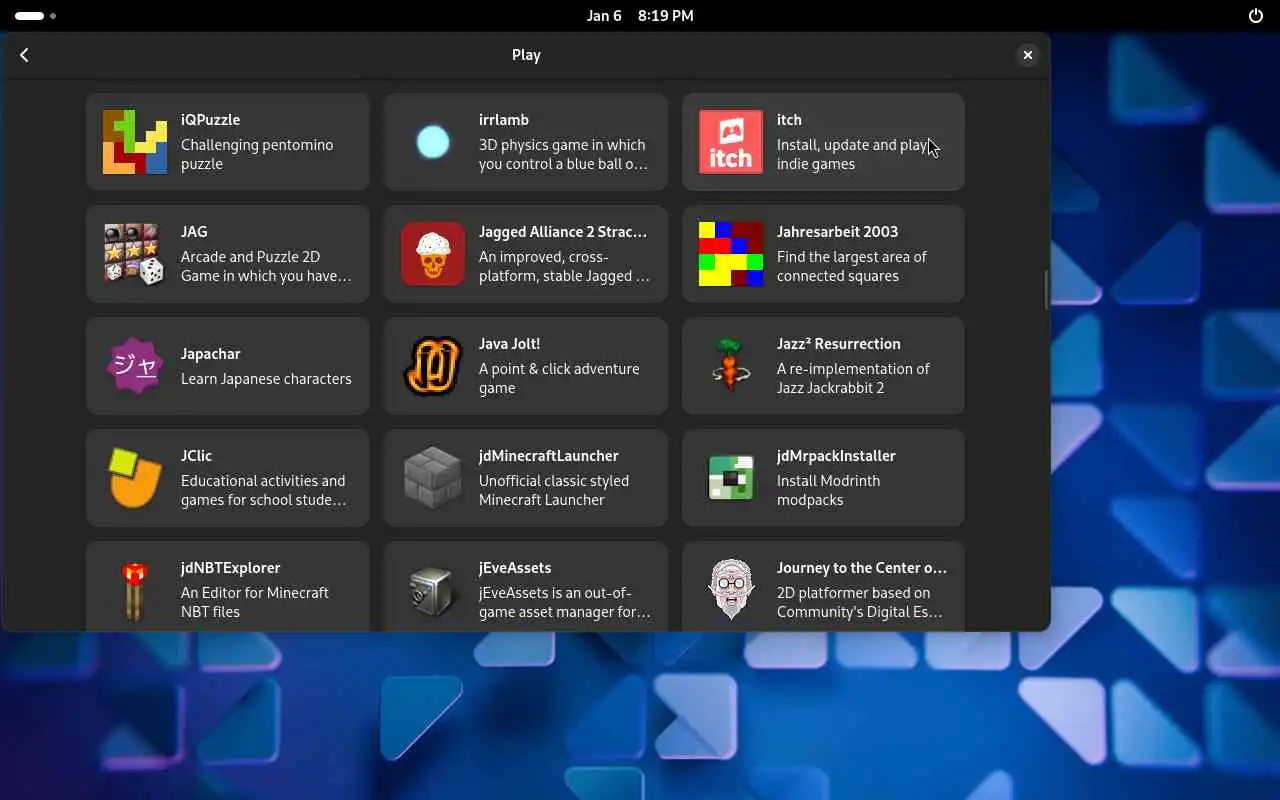
Task: Click the JAG dice and balls icon
Action: (x=134, y=254)
